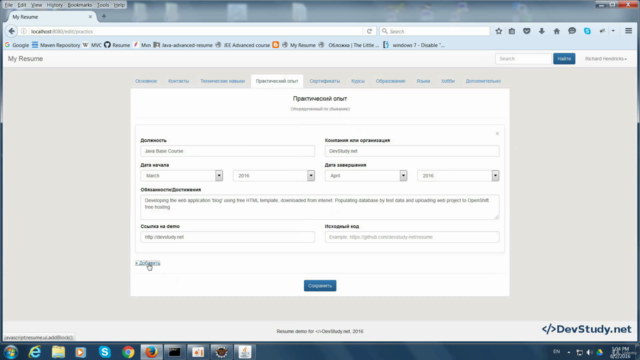Image resolution: width=640 pixels, height=360 pixels.
Task: Switch to the Языки tab
Action: coord(423,81)
